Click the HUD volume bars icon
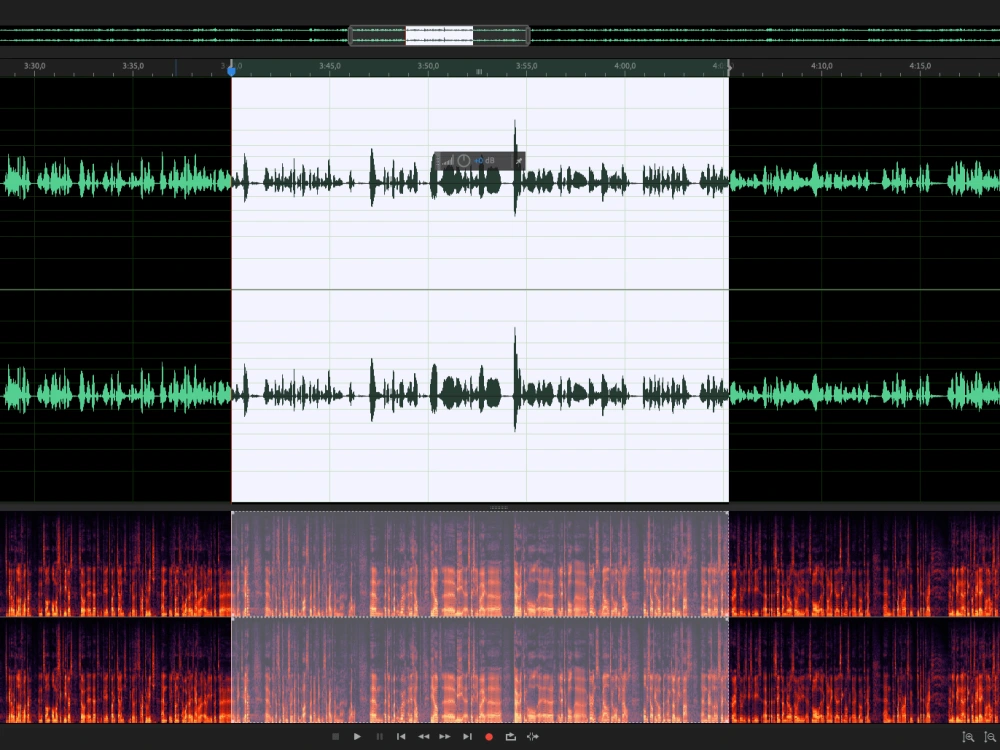The width and height of the screenshot is (1000, 750). [x=448, y=161]
